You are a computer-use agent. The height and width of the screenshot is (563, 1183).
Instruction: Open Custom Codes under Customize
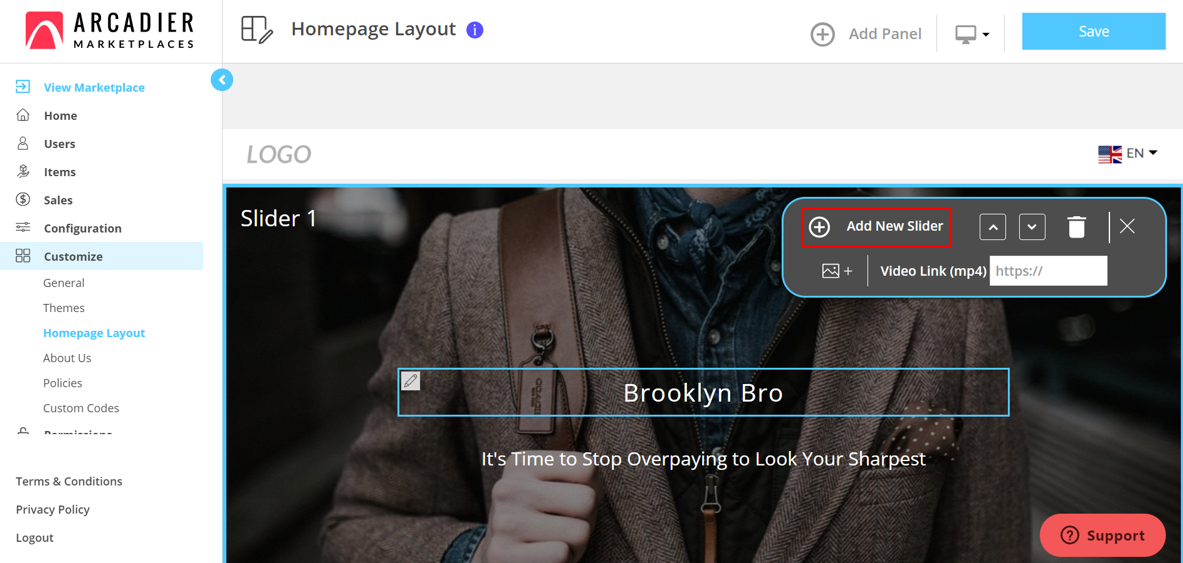pyautogui.click(x=81, y=408)
